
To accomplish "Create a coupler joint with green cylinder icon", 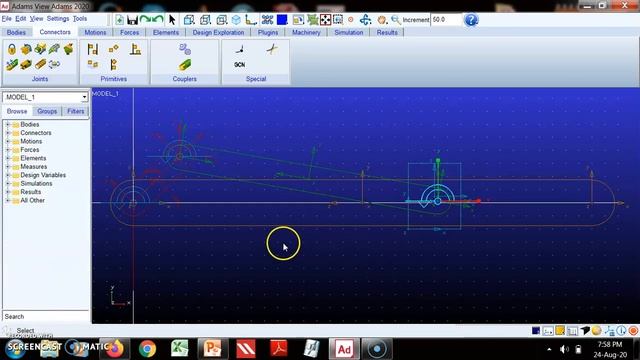I will click(185, 64).
